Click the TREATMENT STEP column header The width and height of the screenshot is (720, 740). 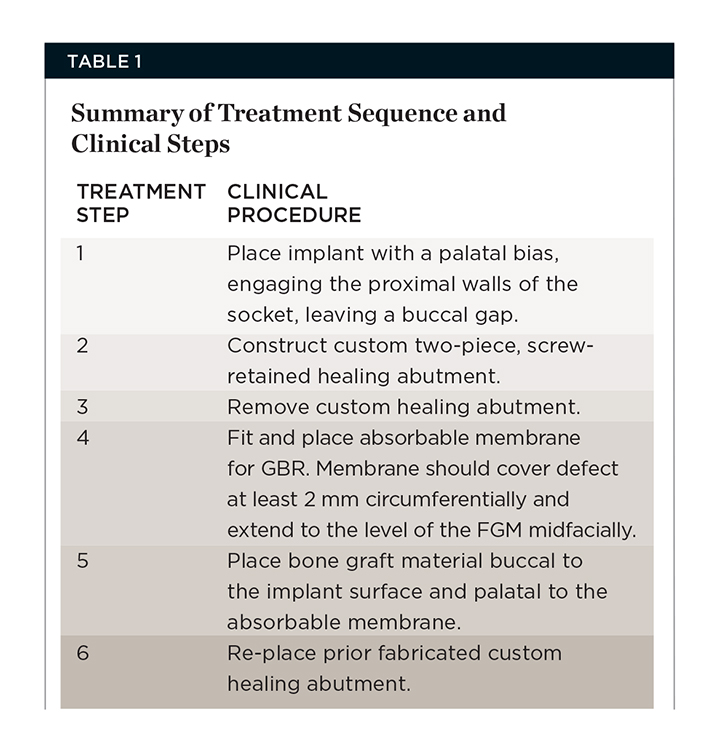coord(141,202)
